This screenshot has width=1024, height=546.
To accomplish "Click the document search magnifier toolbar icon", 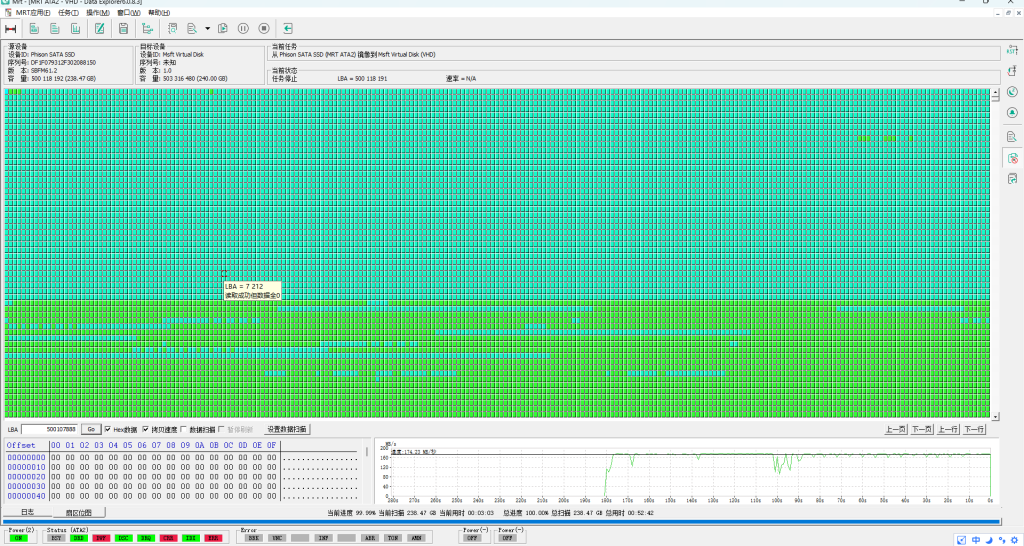I will point(193,28).
